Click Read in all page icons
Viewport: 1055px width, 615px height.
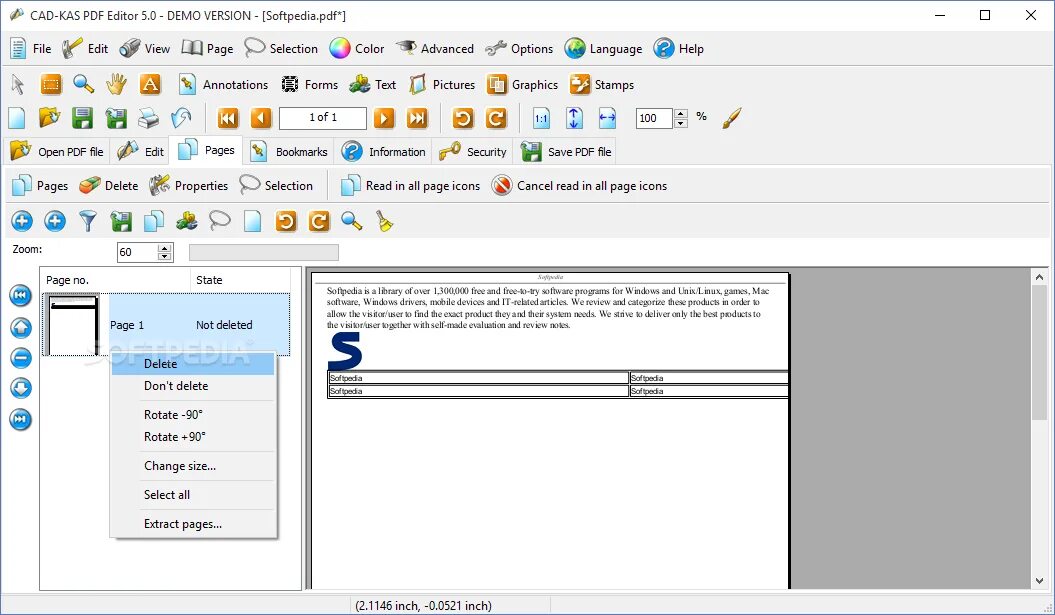[x=410, y=186]
